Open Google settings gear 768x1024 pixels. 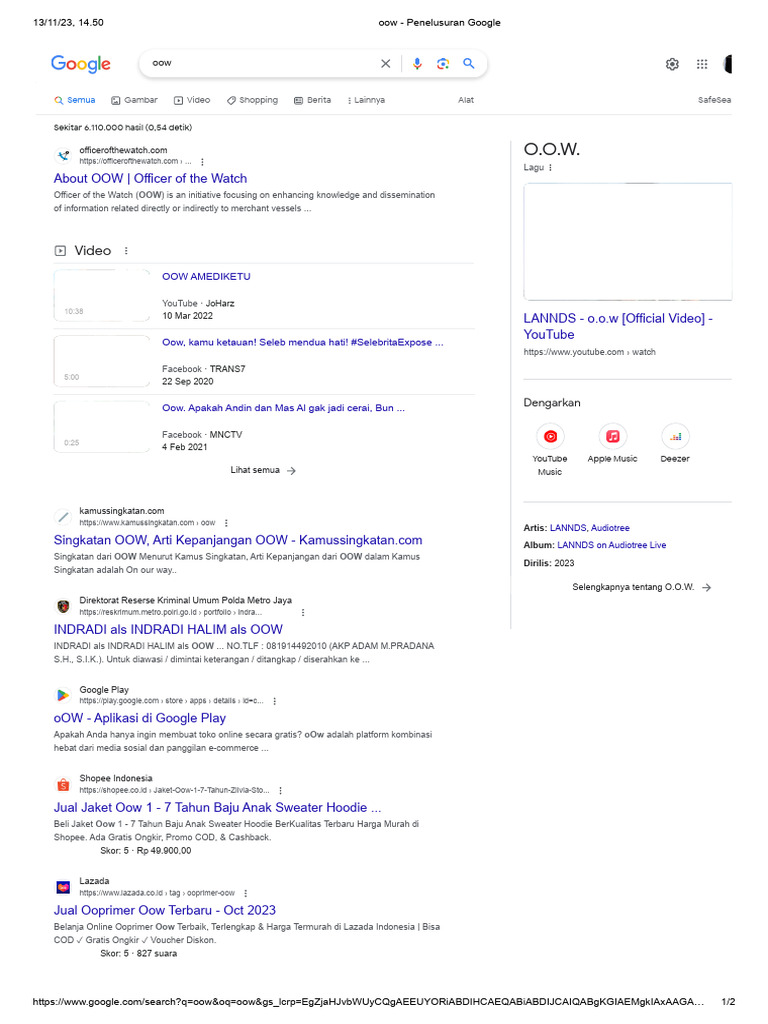(x=672, y=64)
